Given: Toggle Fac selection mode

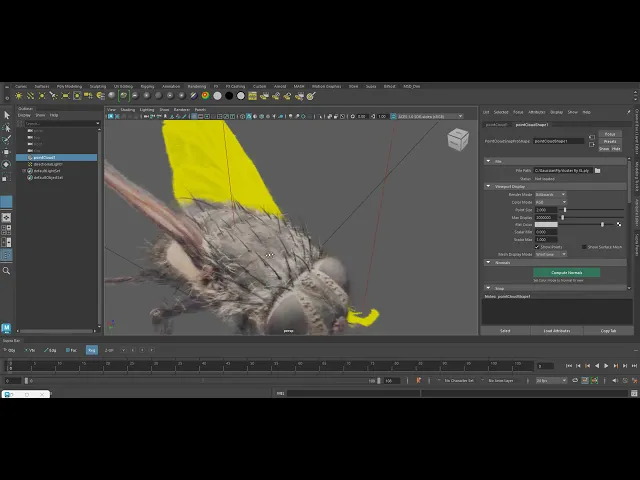Looking at the screenshot, I should click(x=71, y=350).
